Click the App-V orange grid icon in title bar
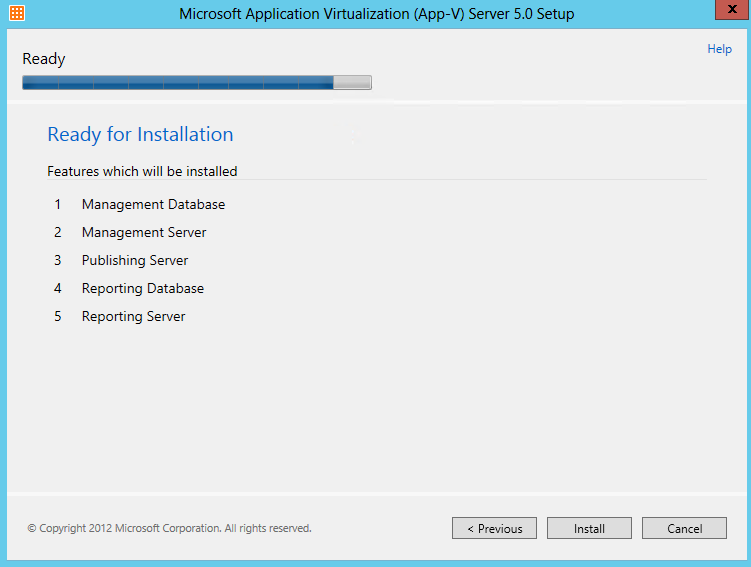751x567 pixels. (17, 13)
